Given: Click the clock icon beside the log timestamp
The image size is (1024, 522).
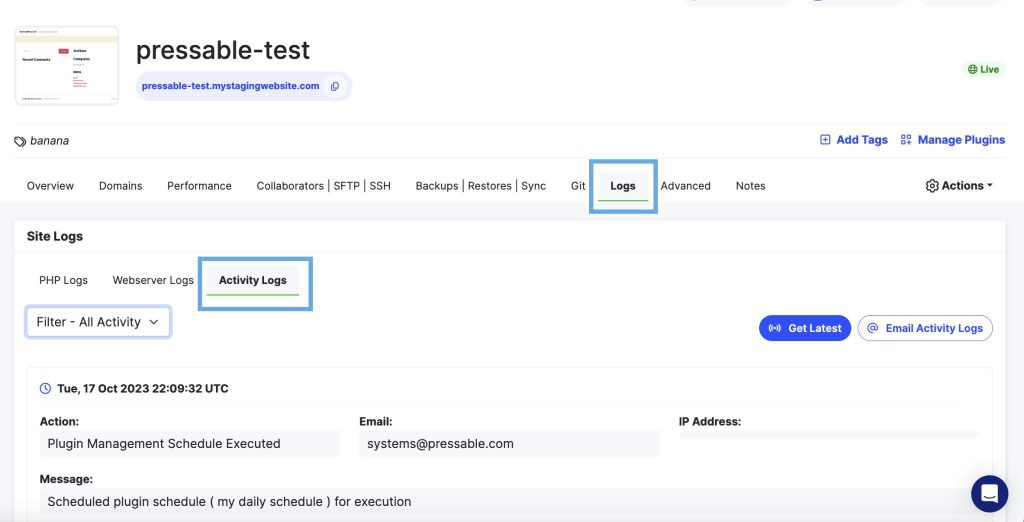Looking at the screenshot, I should pyautogui.click(x=45, y=388).
